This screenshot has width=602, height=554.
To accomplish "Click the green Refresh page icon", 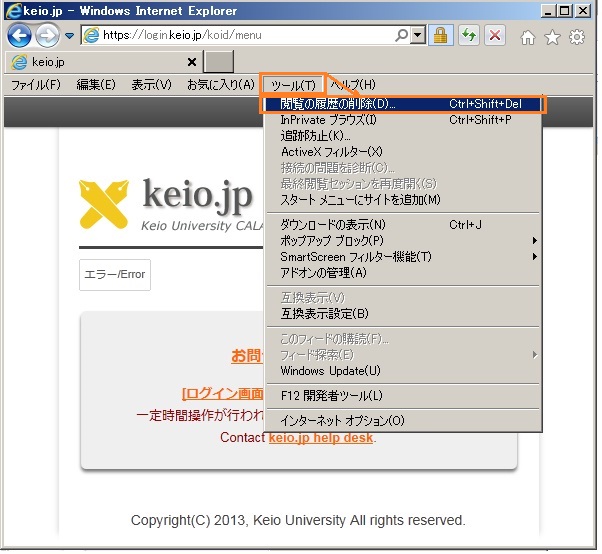I will (x=467, y=36).
